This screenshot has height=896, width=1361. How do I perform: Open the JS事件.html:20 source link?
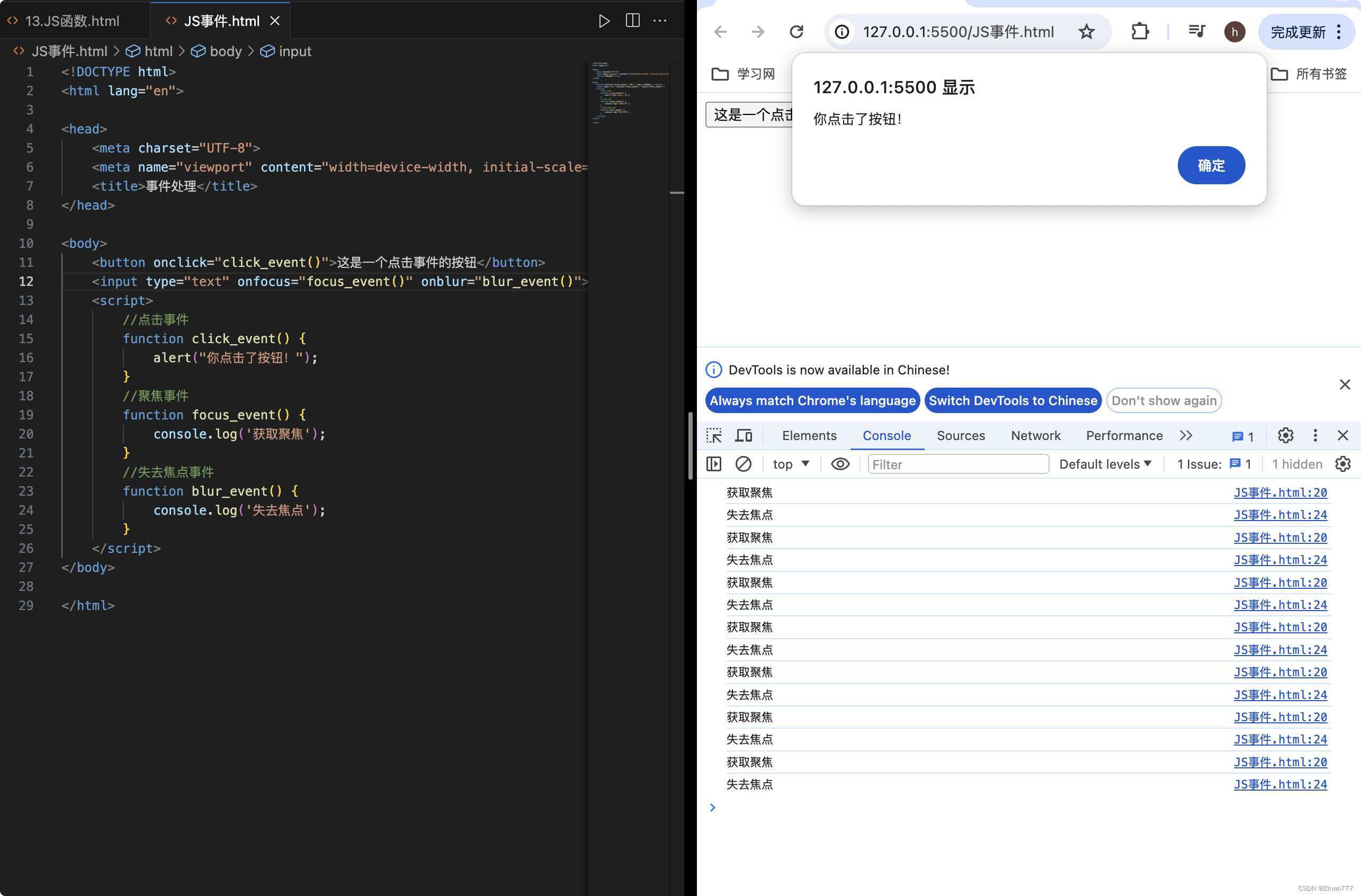tap(1281, 492)
